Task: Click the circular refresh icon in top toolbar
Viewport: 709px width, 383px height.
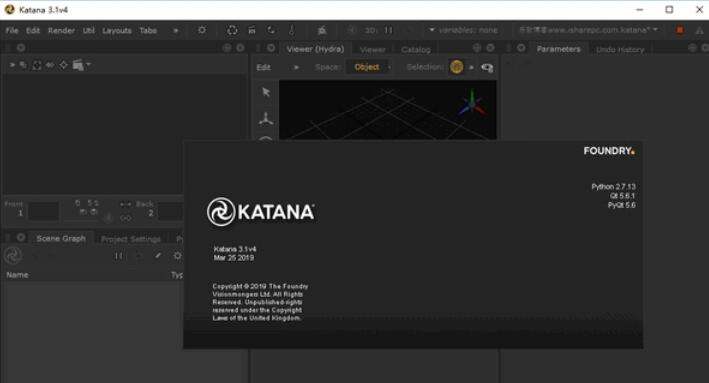Action: pyautogui.click(x=232, y=30)
